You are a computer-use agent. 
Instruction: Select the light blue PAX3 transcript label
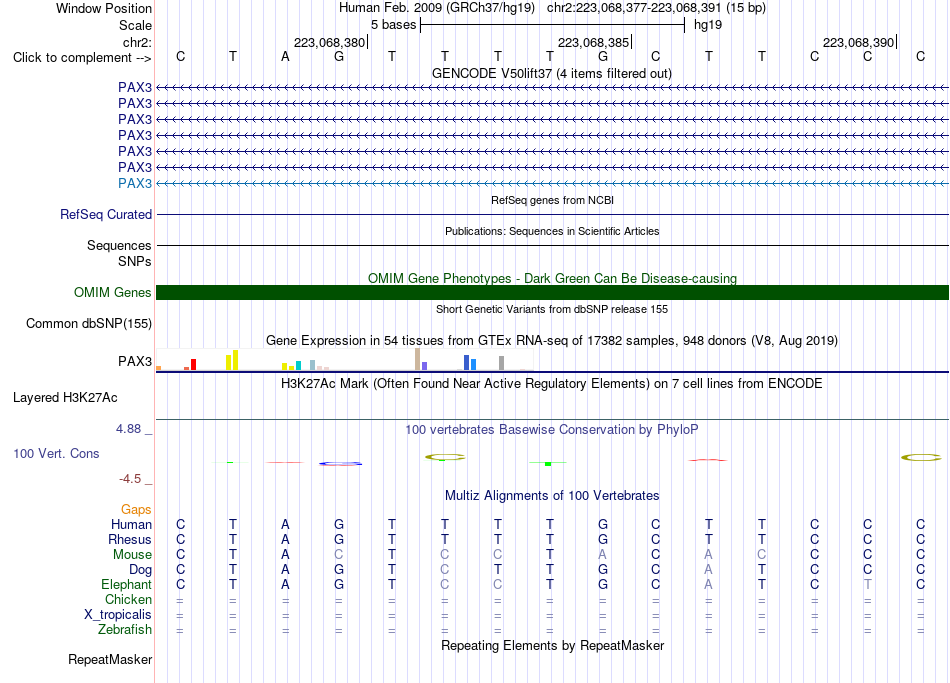point(135,184)
